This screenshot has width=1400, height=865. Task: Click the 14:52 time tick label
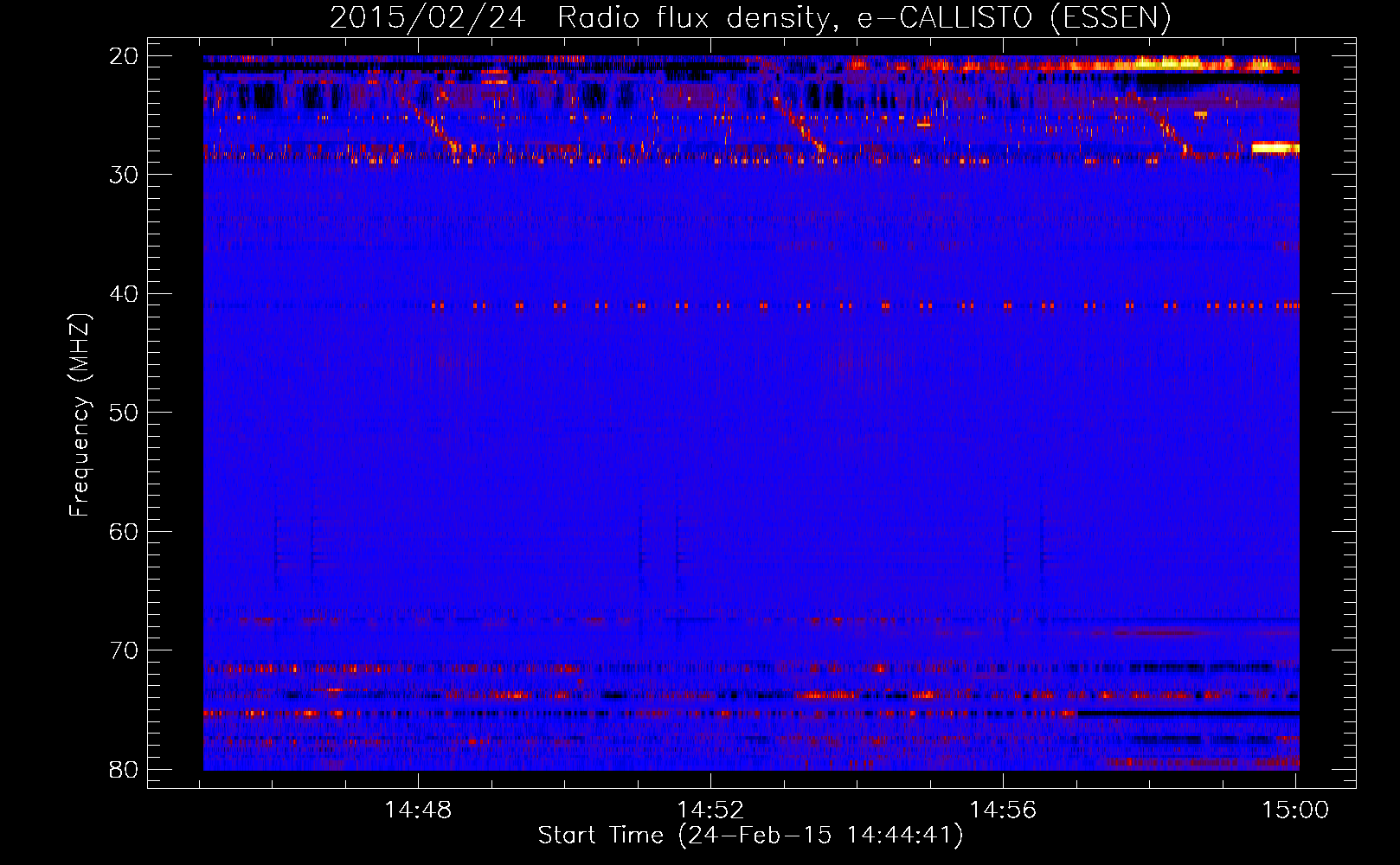click(x=710, y=811)
